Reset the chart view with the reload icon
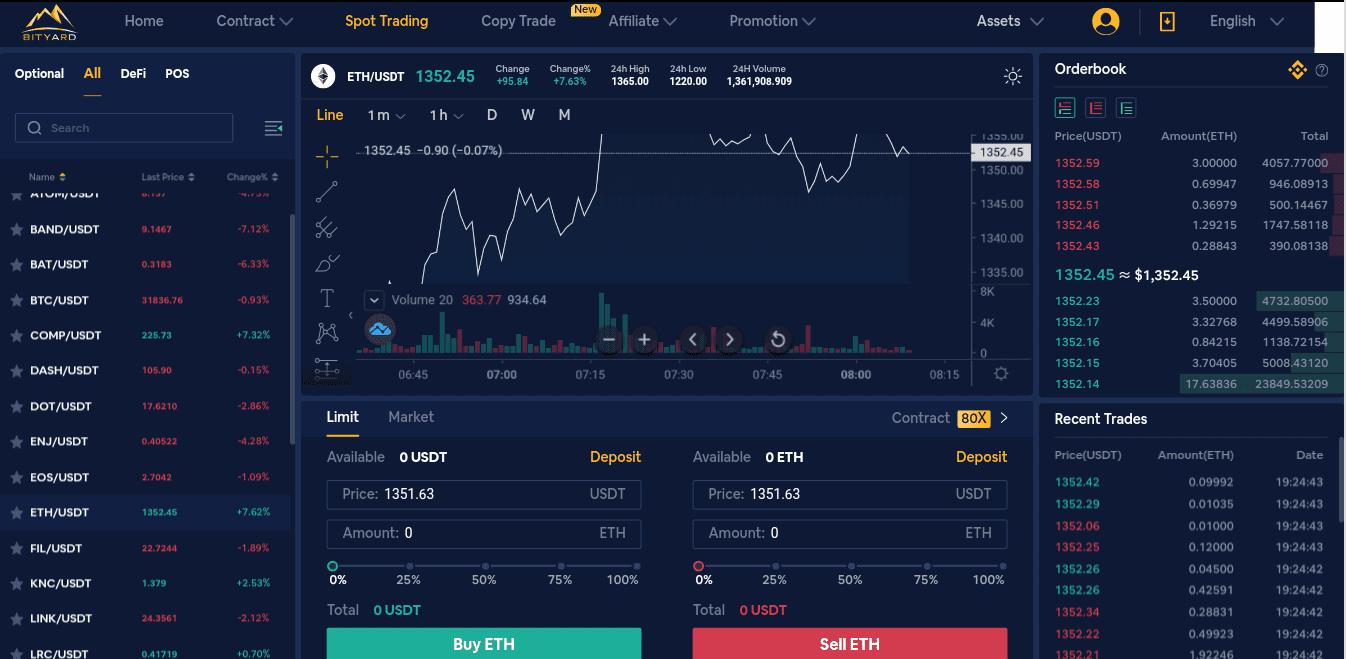 coord(777,340)
